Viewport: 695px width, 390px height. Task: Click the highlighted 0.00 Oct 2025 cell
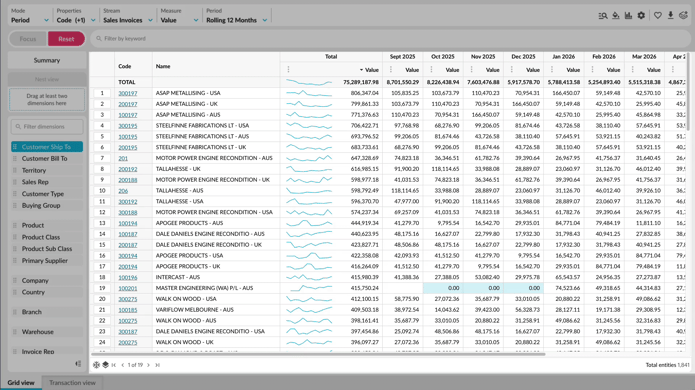click(443, 288)
